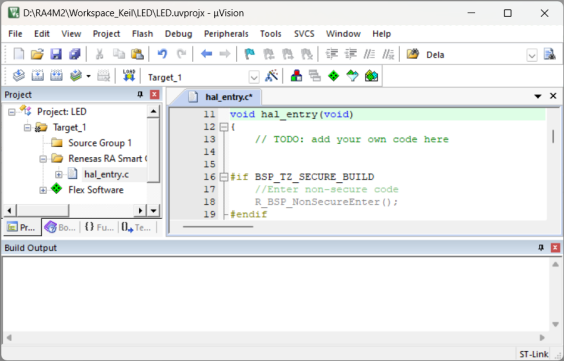Viewport: 564px width, 361px height.
Task: Open the Batch Build dropdown arrow
Action: (x=88, y=76)
